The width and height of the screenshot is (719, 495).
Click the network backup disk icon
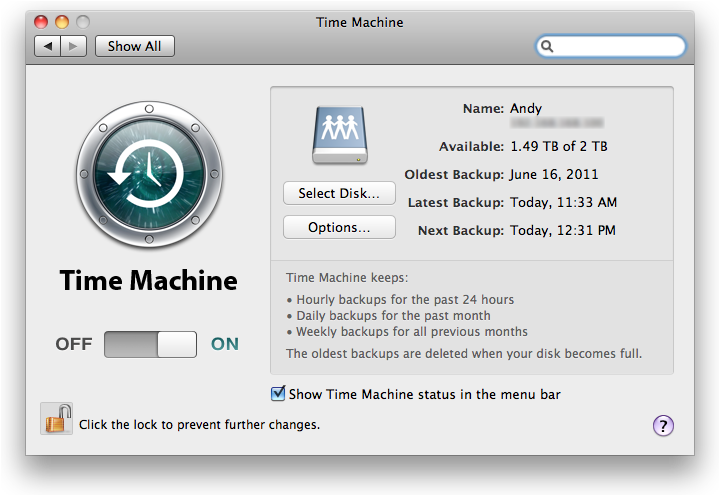[340, 135]
